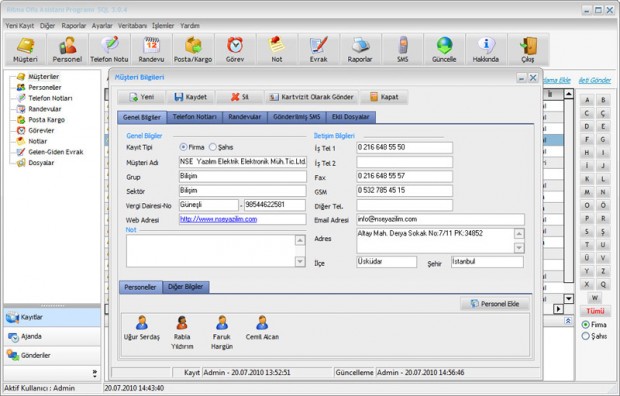The image size is (620, 396).
Task: Open the Kayıtlar navigation pane
Action: click(x=52, y=317)
